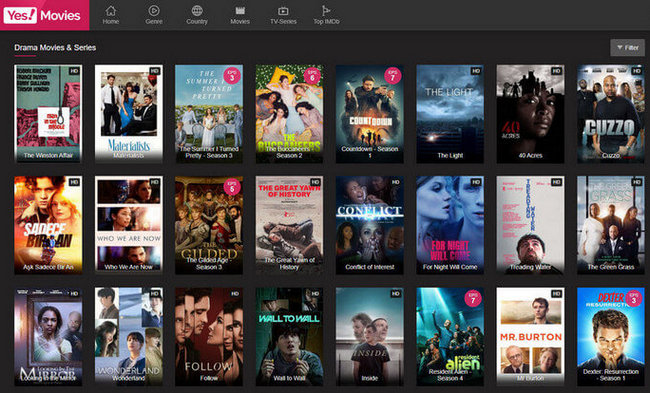
Task: Open the Cuzzo movie poster
Action: (x=611, y=114)
